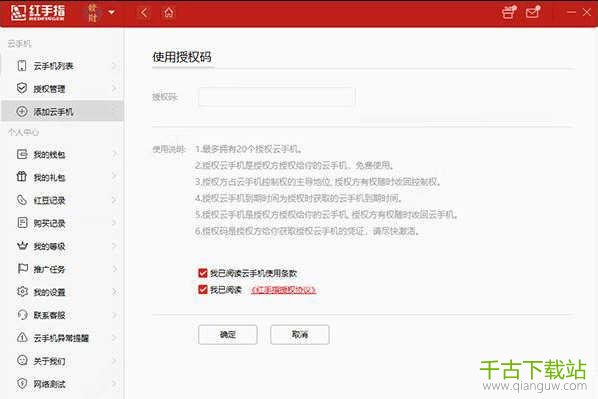Expand the 网络测试 chevron
598x399 pixels.
click(x=114, y=383)
